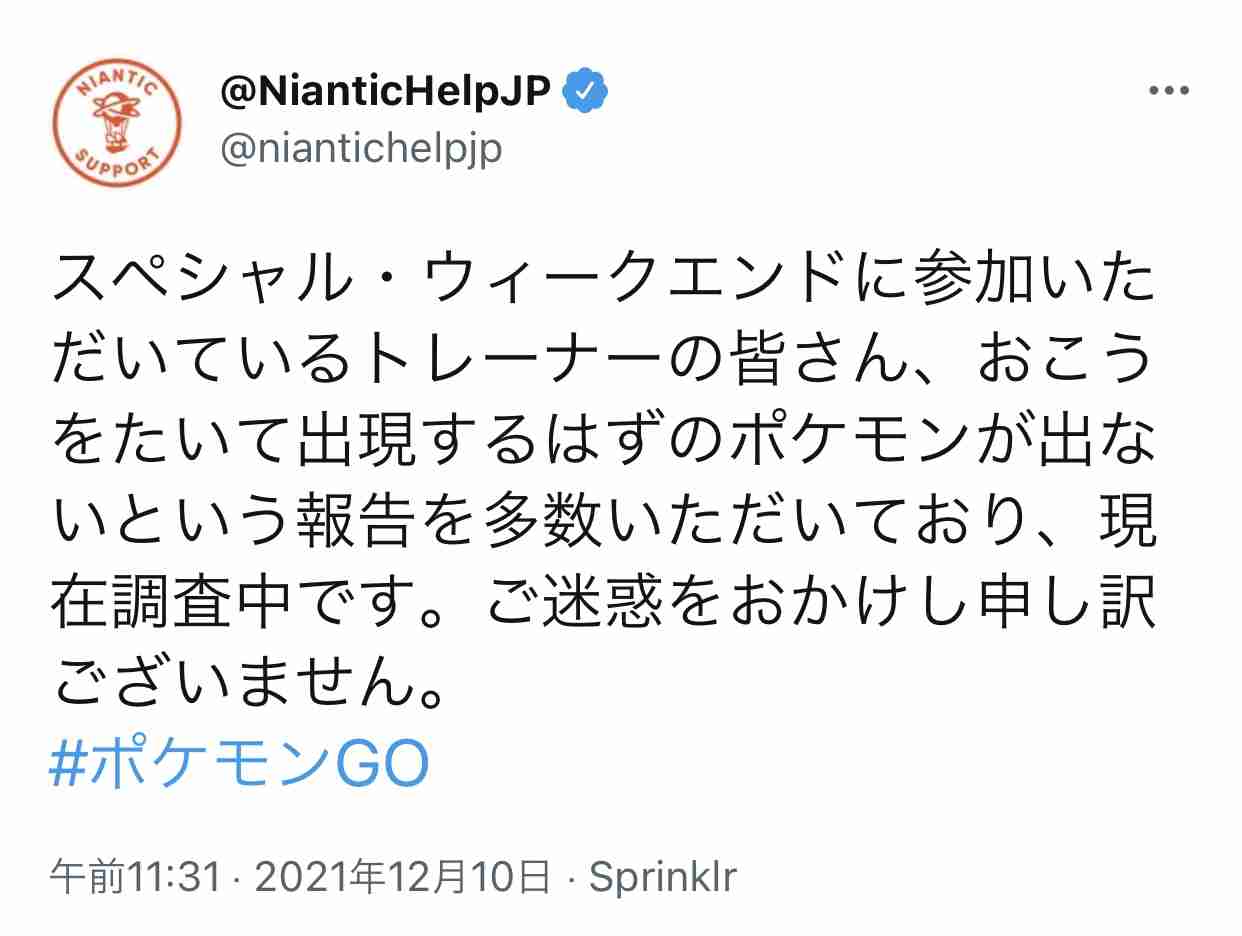Click the Sprinklr source label
Viewport: 1242px width, 936px height.
pyautogui.click(x=662, y=878)
